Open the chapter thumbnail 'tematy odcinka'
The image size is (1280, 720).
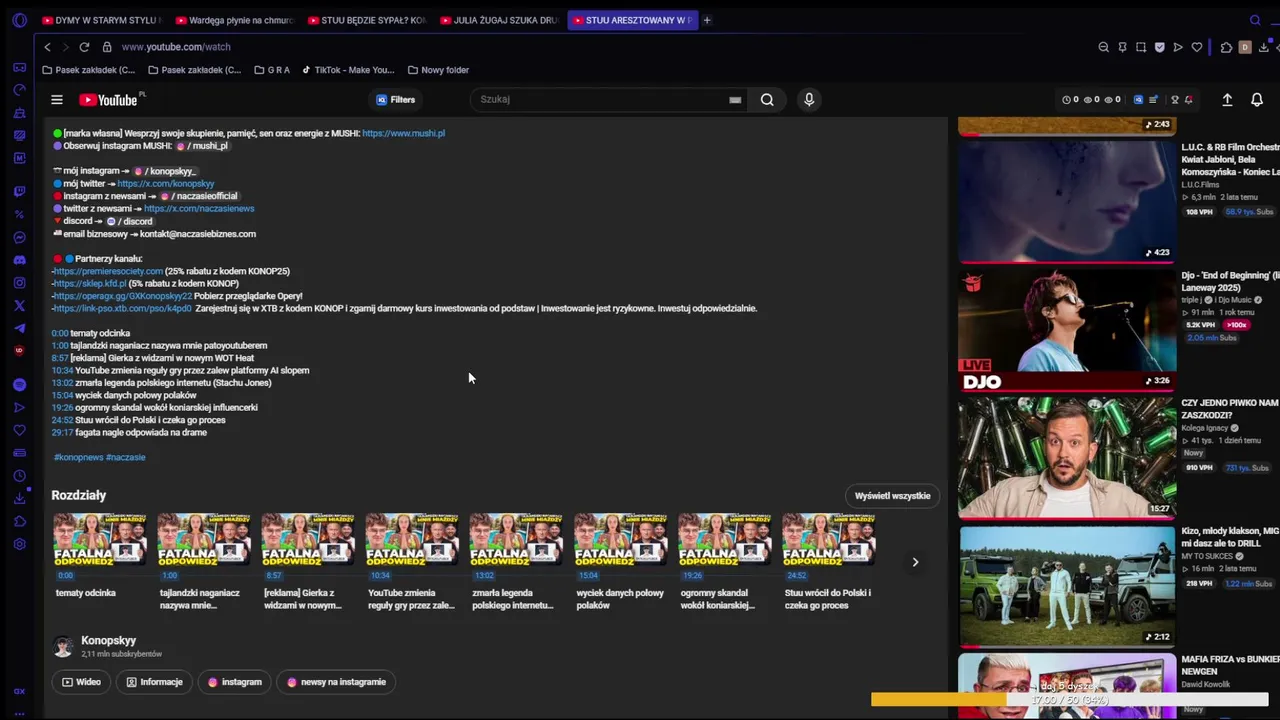pyautogui.click(x=100, y=540)
